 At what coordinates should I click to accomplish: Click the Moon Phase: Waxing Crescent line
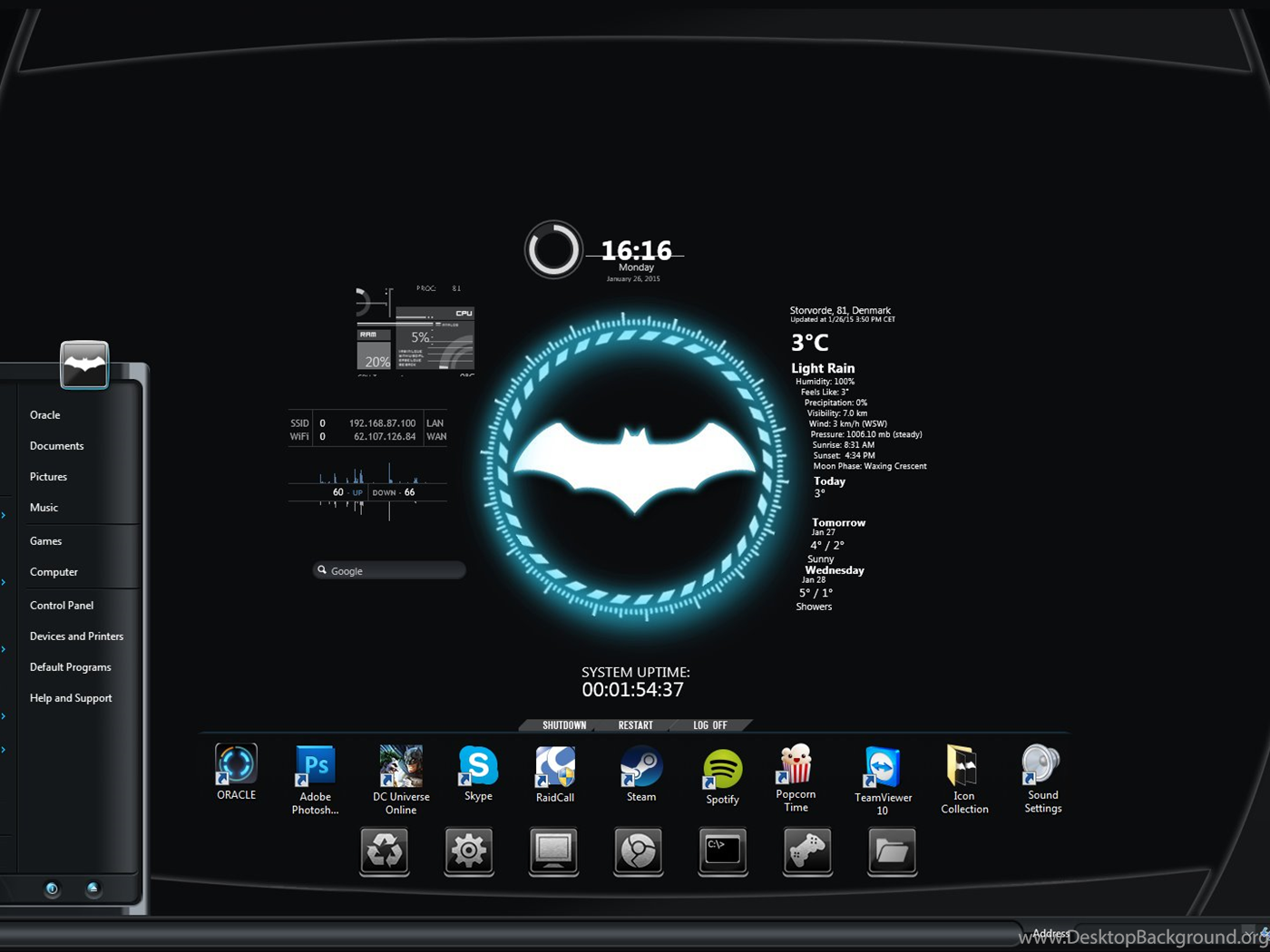pos(870,466)
